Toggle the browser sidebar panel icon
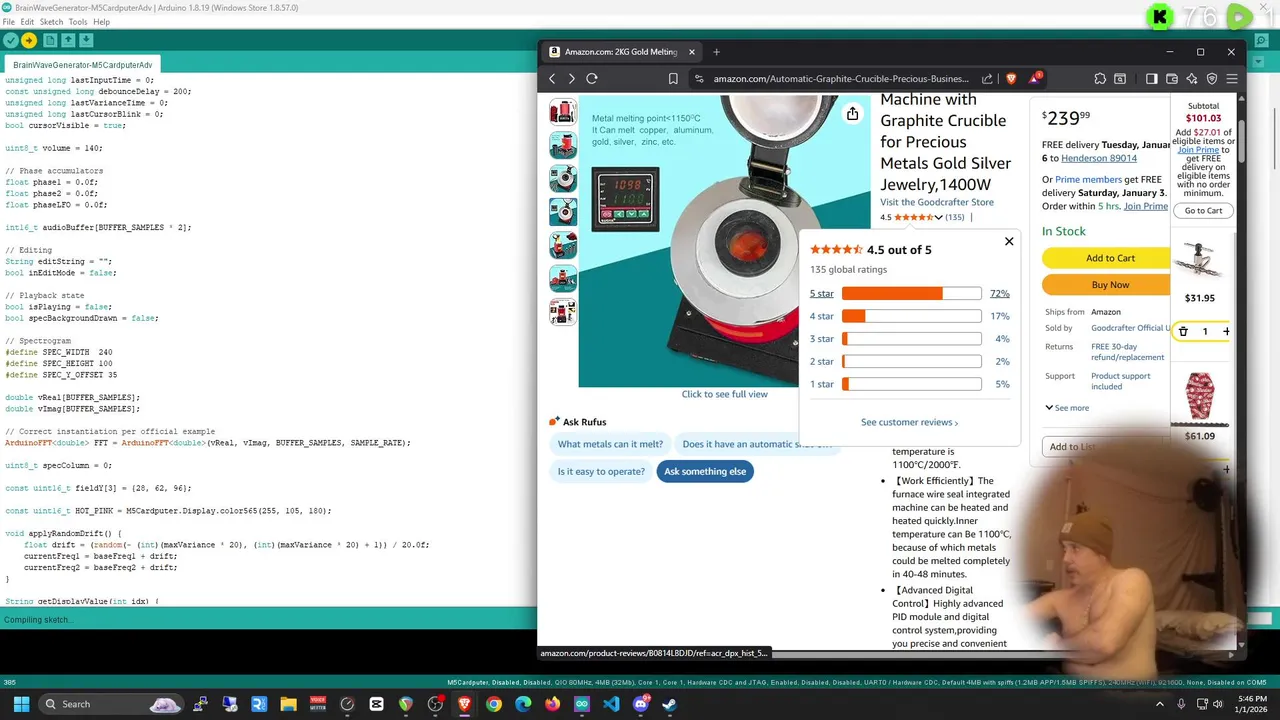 tap(1151, 79)
